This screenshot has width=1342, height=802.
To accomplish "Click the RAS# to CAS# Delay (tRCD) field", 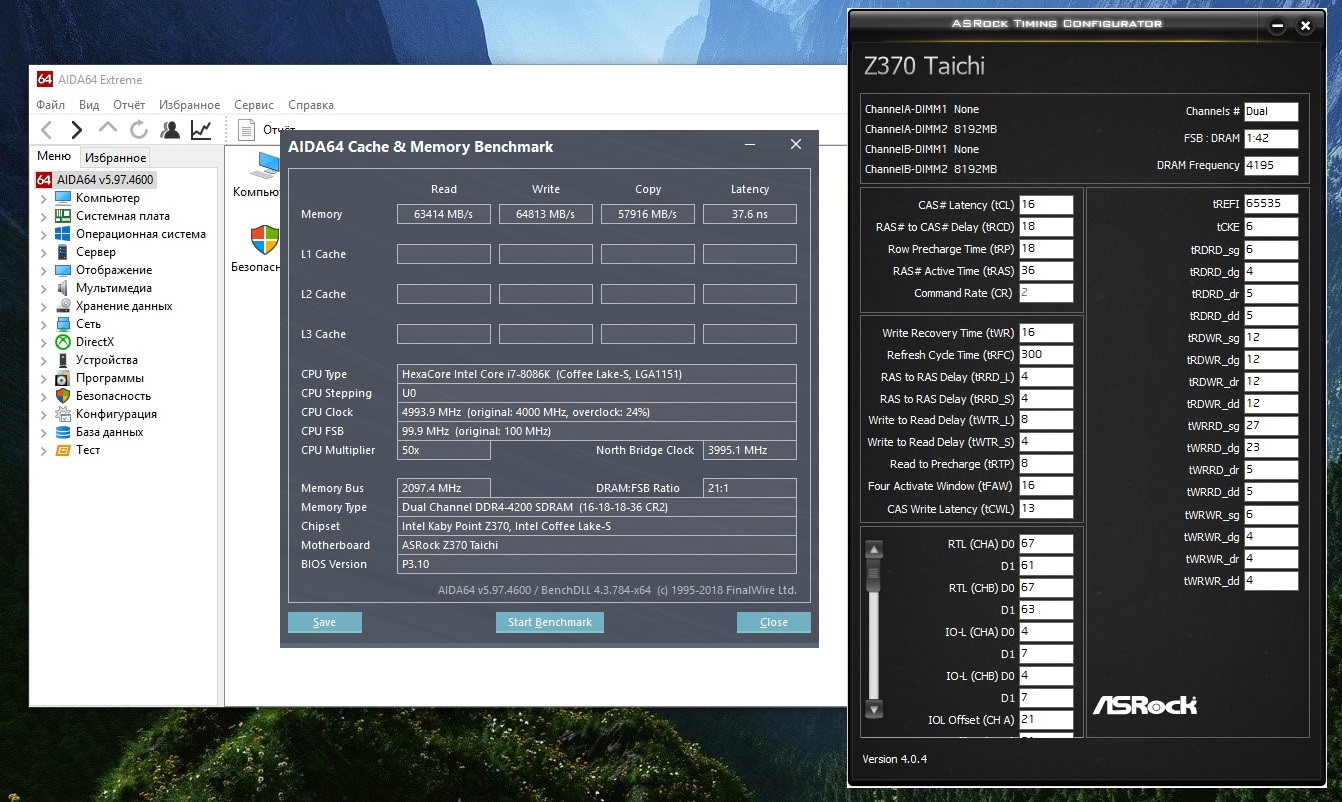I will (x=1045, y=227).
